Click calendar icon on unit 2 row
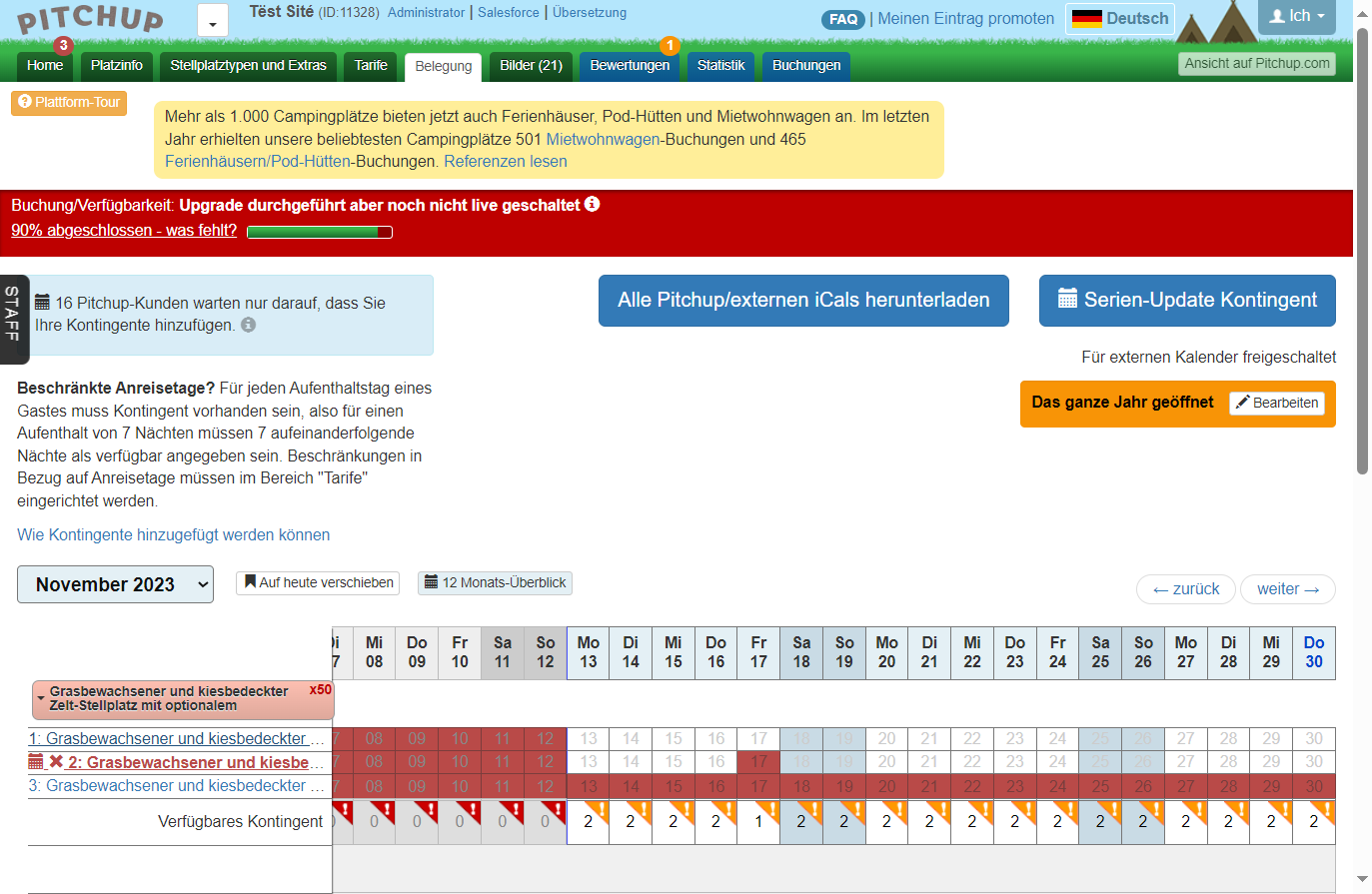1372x894 pixels. pos(36,762)
